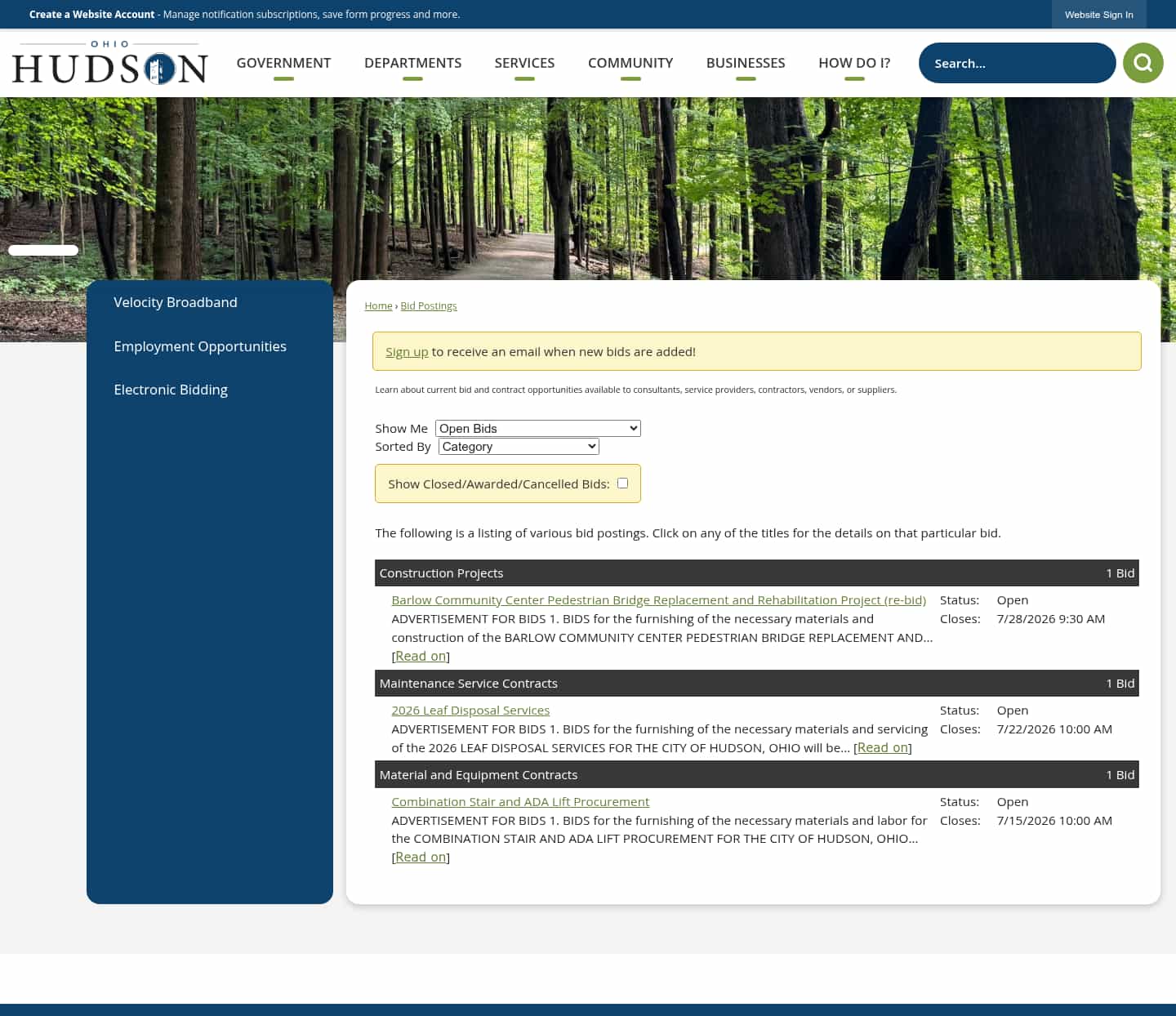Click the Maintenance Service Contracts header
Viewport: 1176px width, 1016px height.
(x=756, y=683)
